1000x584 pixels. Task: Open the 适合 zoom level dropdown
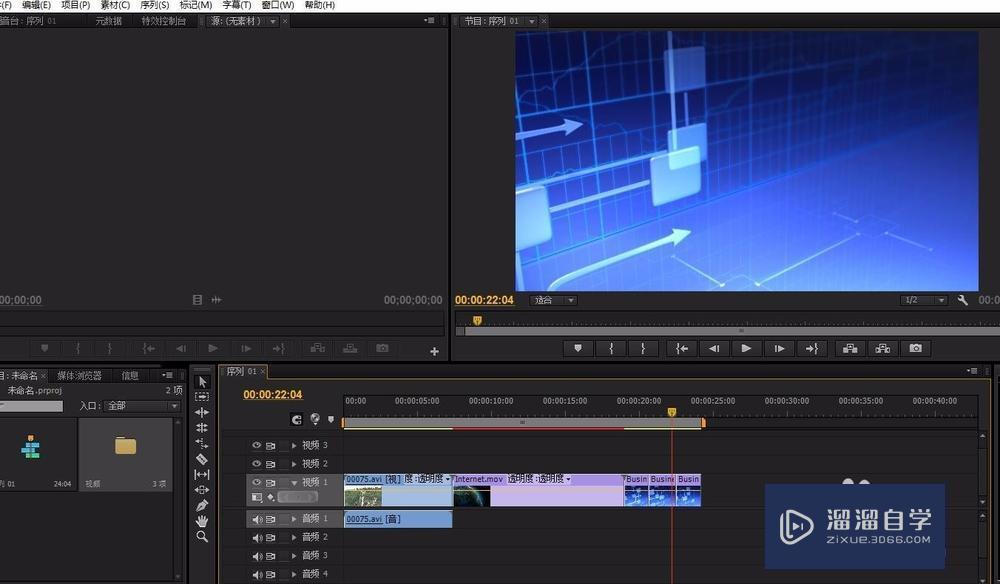coord(554,300)
